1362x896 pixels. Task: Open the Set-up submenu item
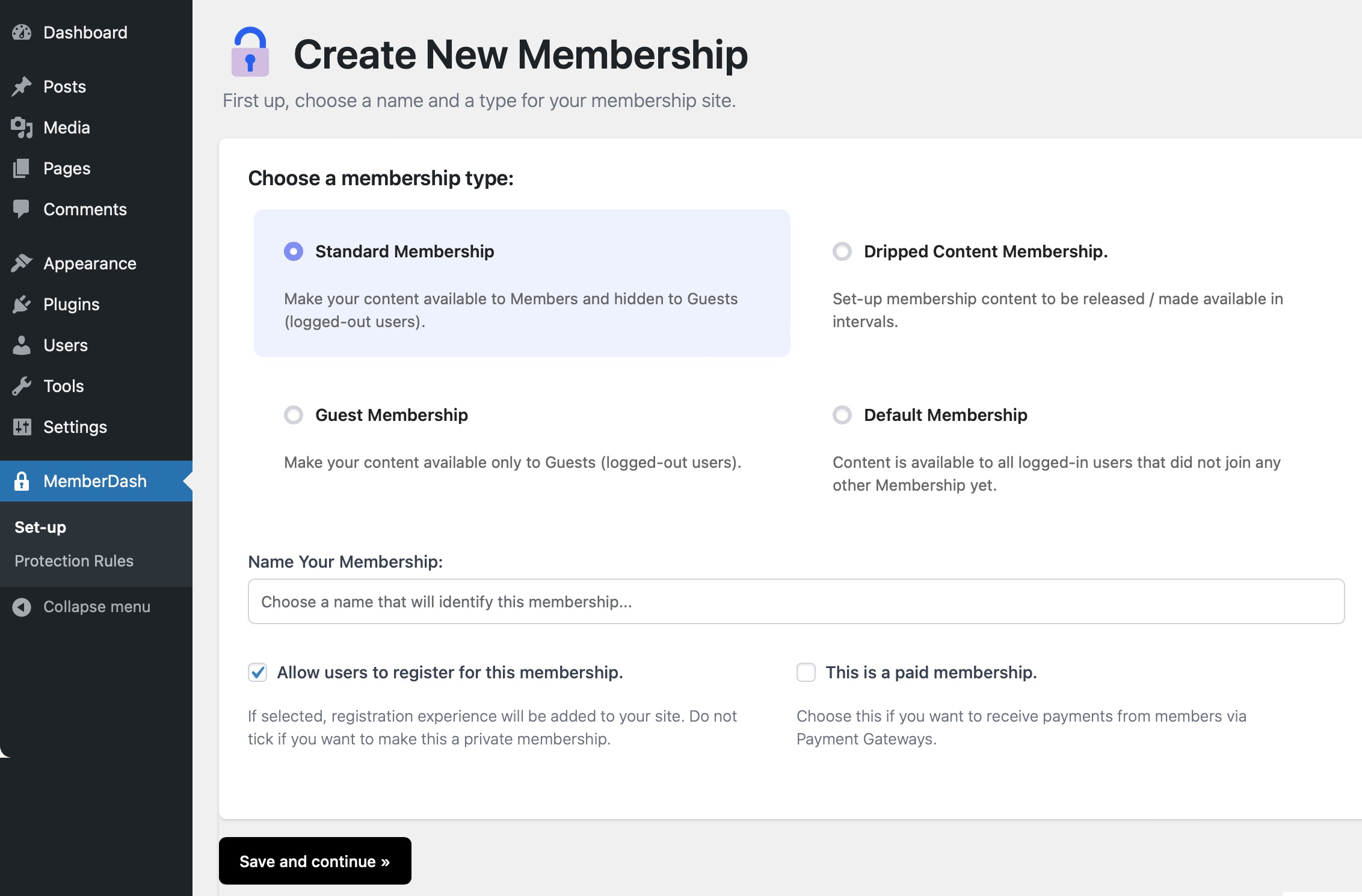coord(40,527)
